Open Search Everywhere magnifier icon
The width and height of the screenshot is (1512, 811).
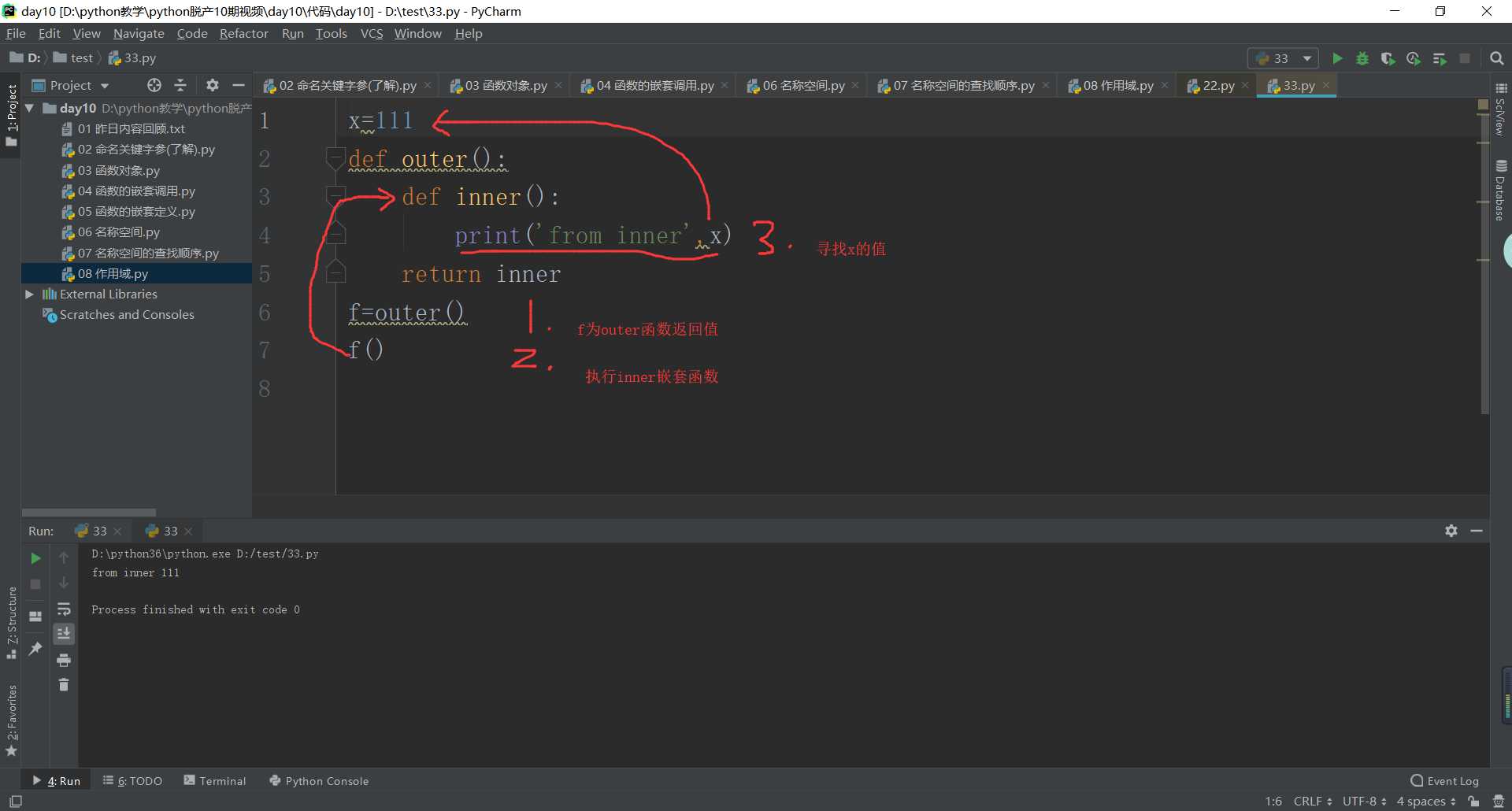pos(1497,58)
